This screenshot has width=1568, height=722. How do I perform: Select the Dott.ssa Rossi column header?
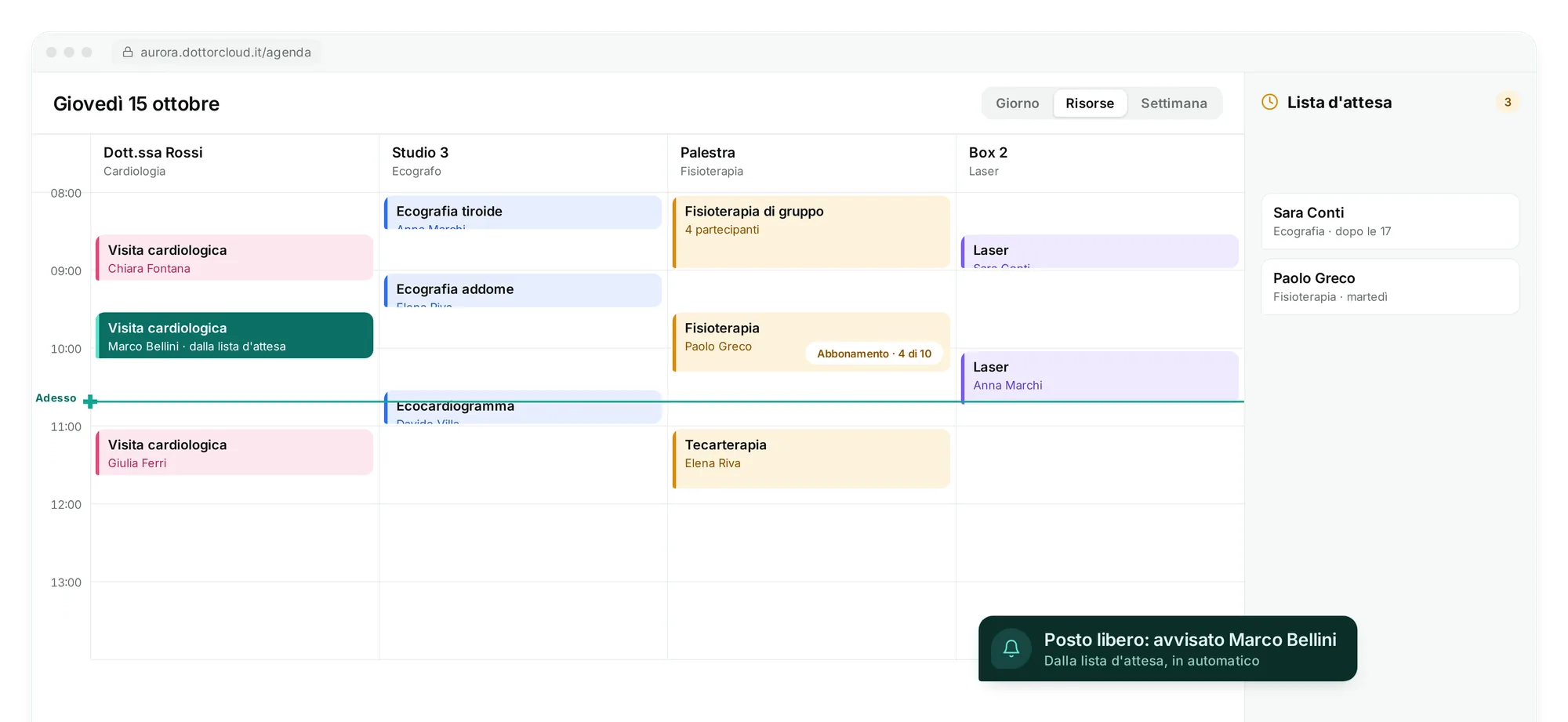[x=234, y=161]
